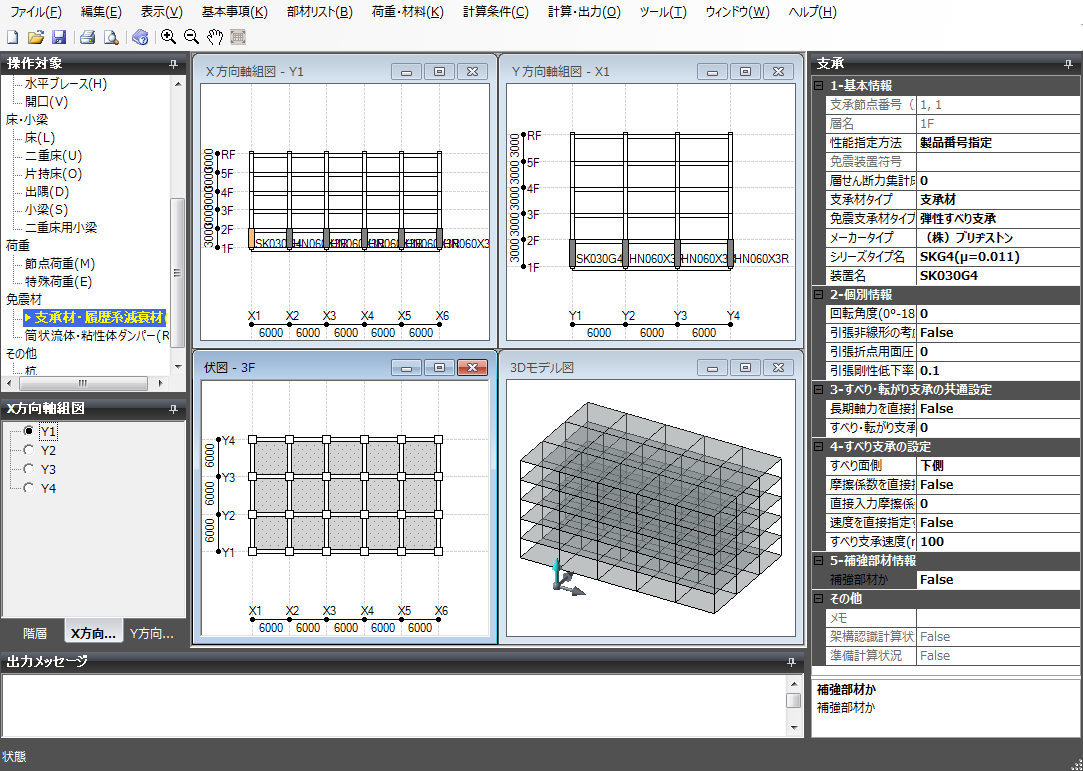Collapse the 4-すべり支承の設定 section
The width and height of the screenshot is (1083, 771).
(819, 446)
